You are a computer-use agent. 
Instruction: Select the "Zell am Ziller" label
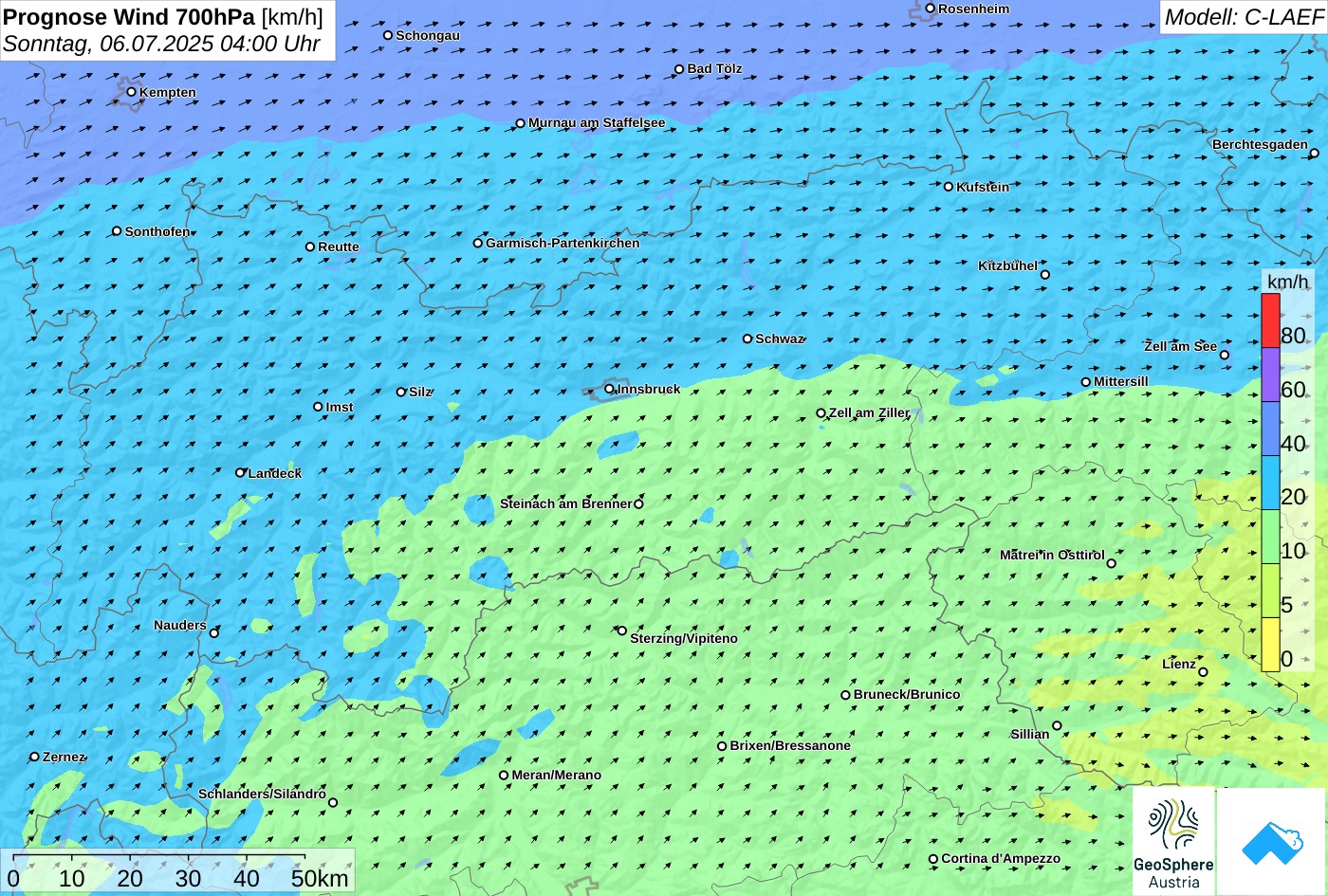tap(869, 412)
